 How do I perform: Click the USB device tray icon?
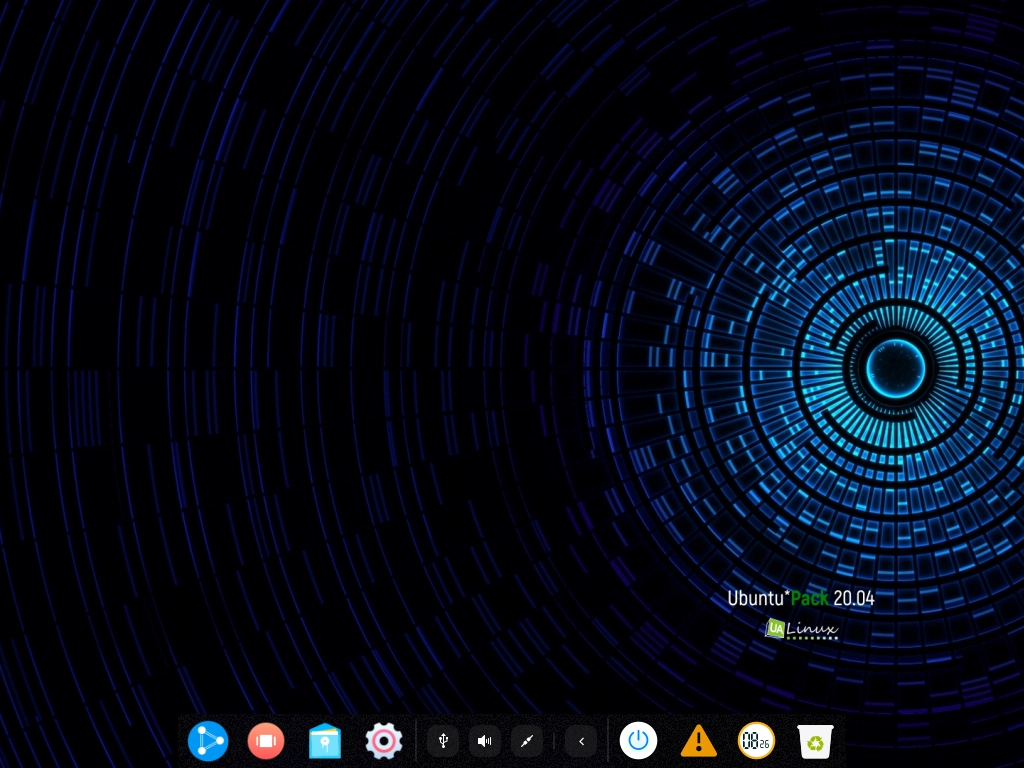coord(443,741)
